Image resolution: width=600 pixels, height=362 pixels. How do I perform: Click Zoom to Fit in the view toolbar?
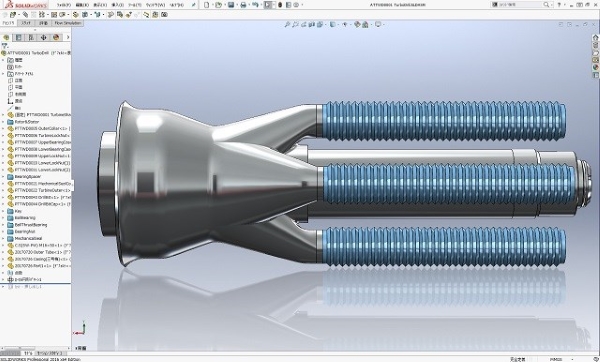(287, 24)
